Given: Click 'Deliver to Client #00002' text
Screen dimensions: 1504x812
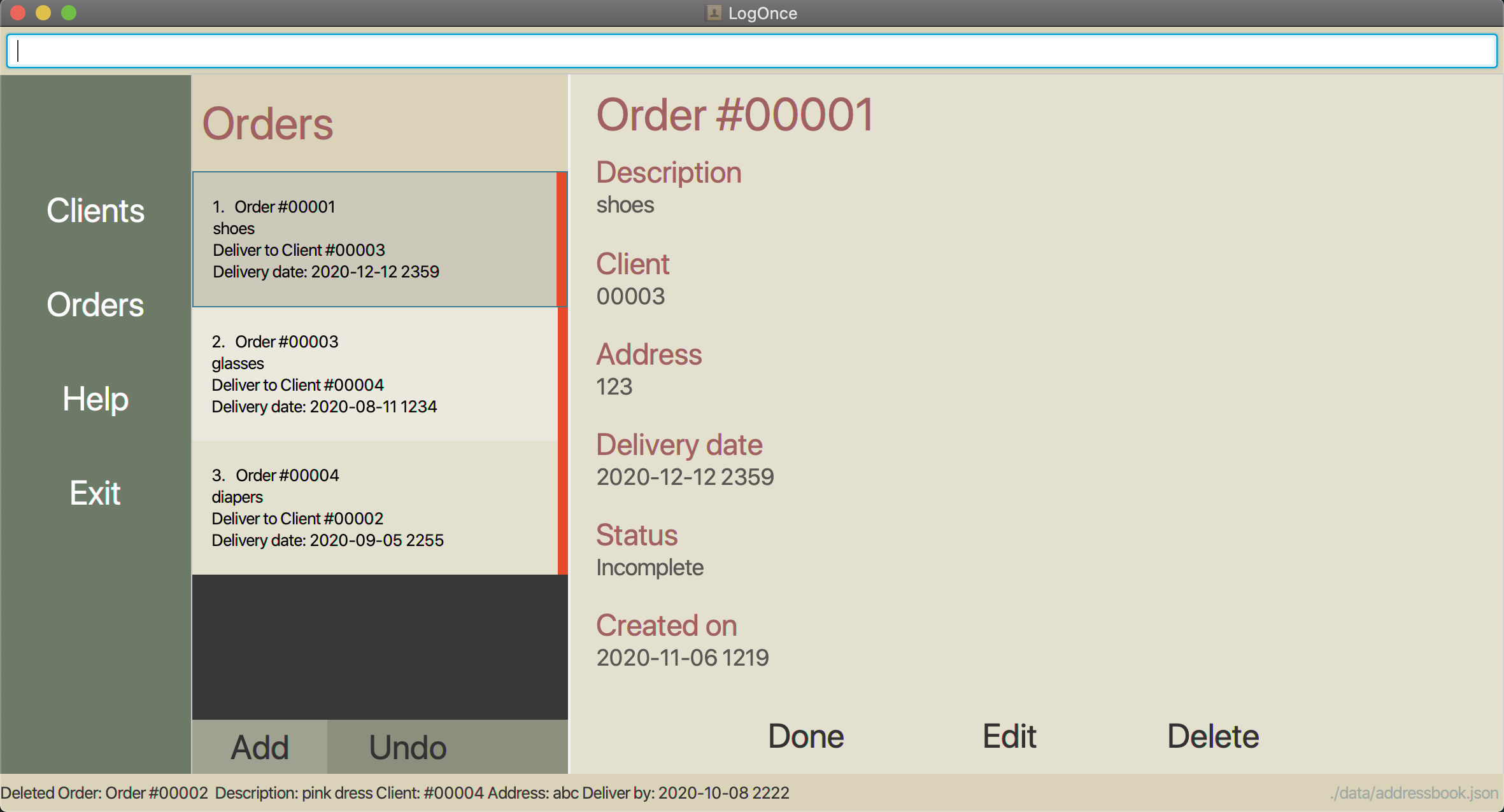Looking at the screenshot, I should 297,519.
